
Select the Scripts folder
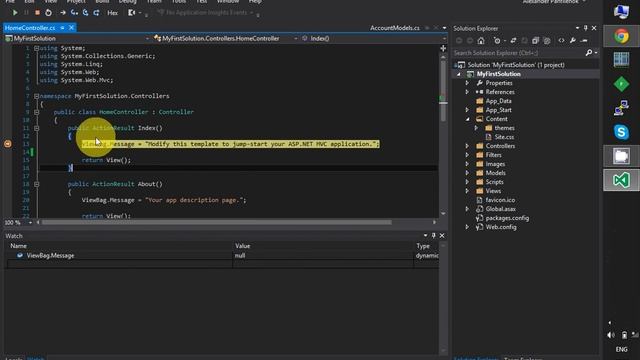coord(494,182)
